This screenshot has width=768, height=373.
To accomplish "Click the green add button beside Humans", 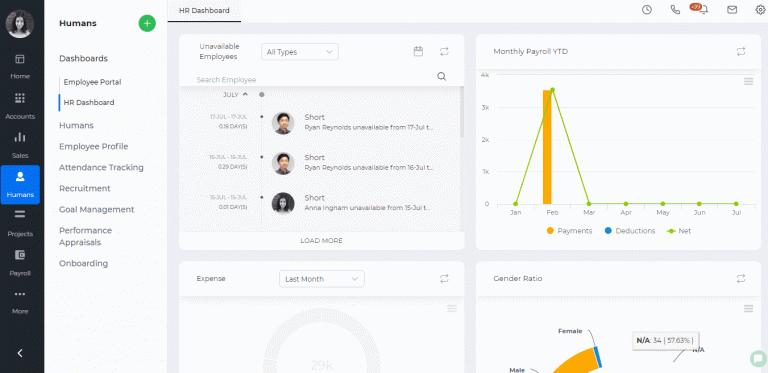I will (147, 23).
